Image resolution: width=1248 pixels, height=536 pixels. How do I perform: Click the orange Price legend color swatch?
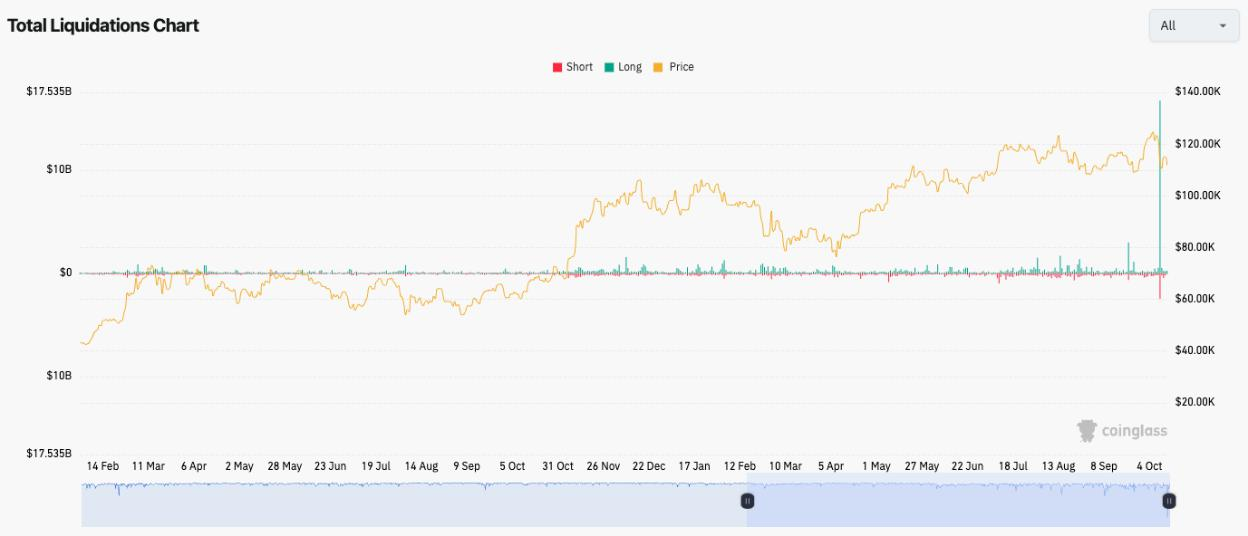tap(659, 67)
